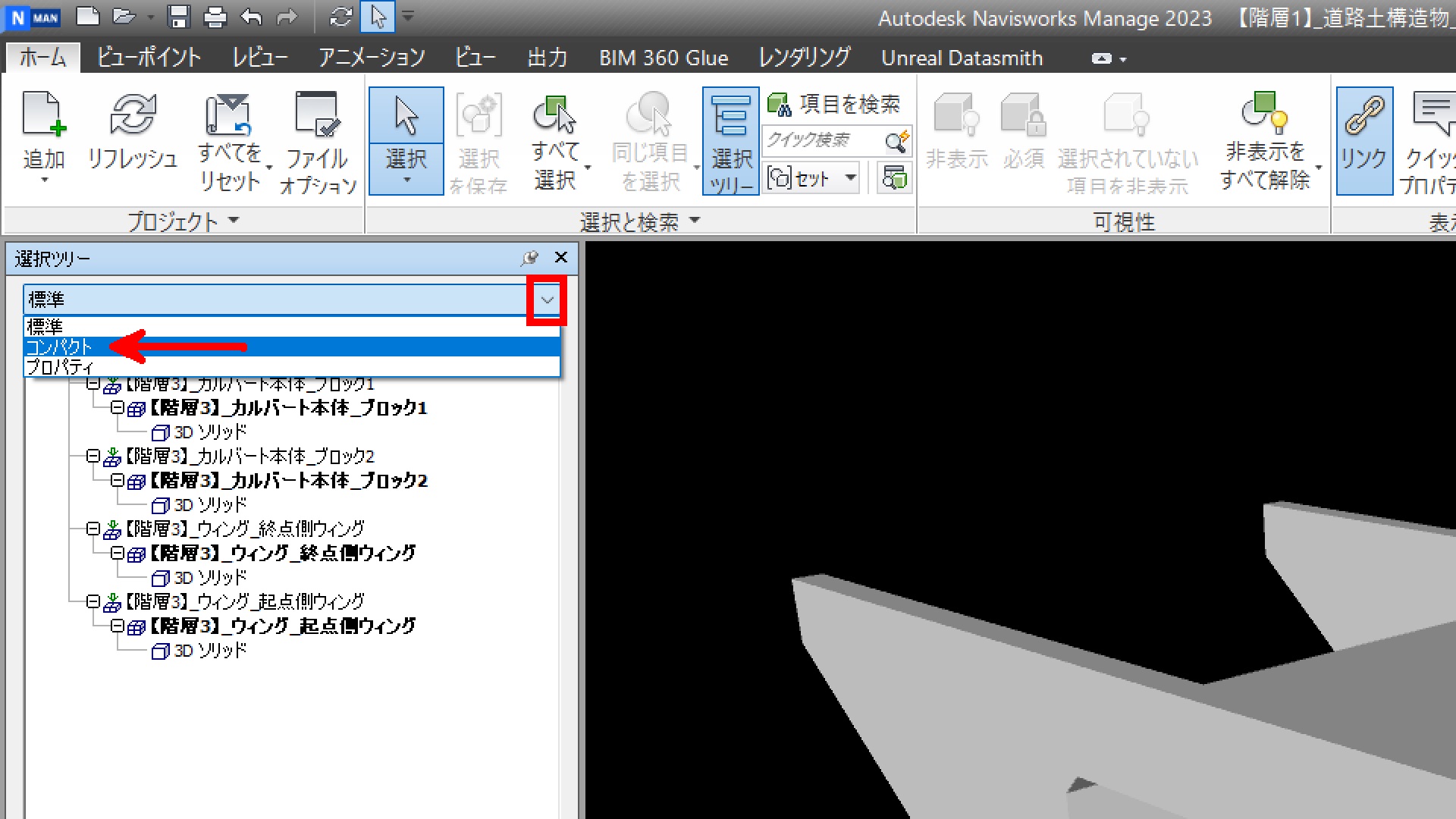Image resolution: width=1456 pixels, height=819 pixels.
Task: Run quick search with magnifier icon
Action: pyautogui.click(x=896, y=141)
